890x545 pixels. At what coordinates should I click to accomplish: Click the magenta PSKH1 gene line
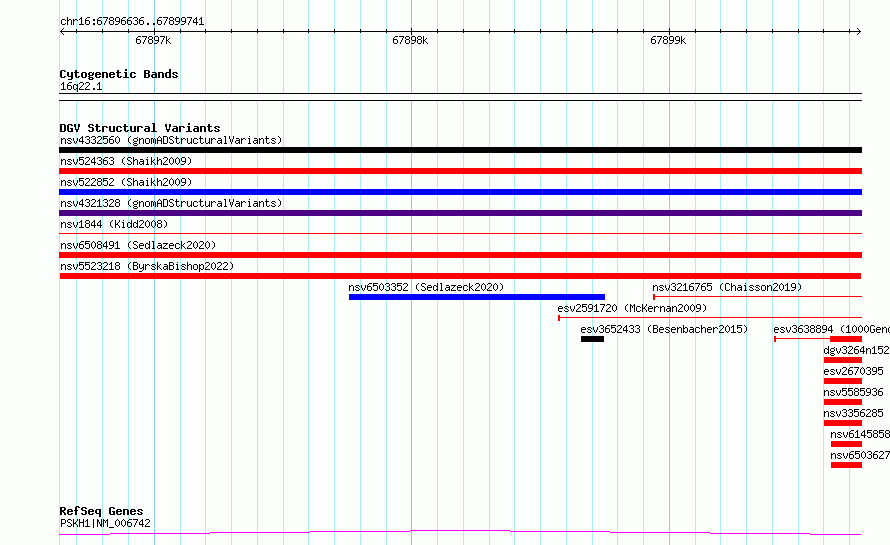tap(460, 533)
